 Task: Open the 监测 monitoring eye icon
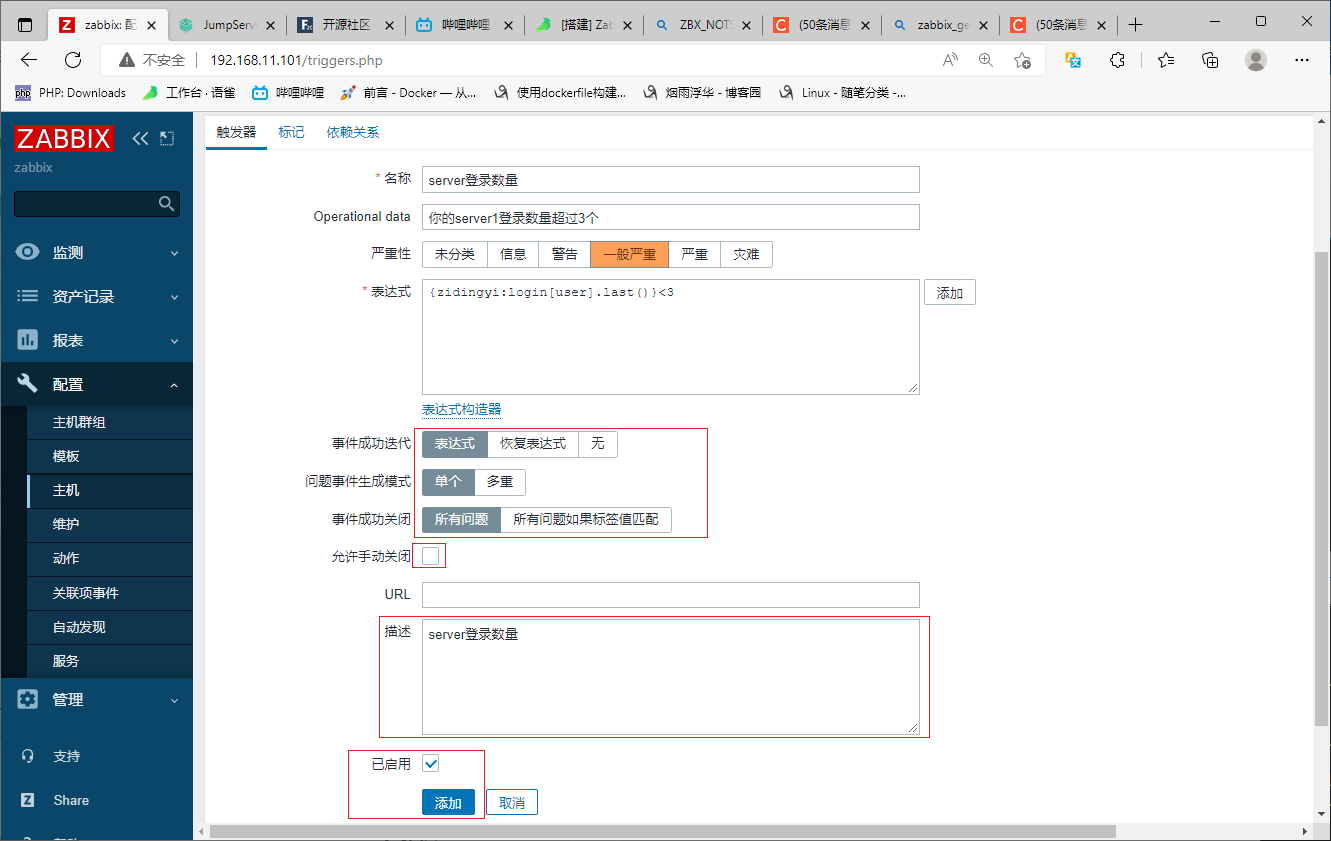(x=28, y=253)
